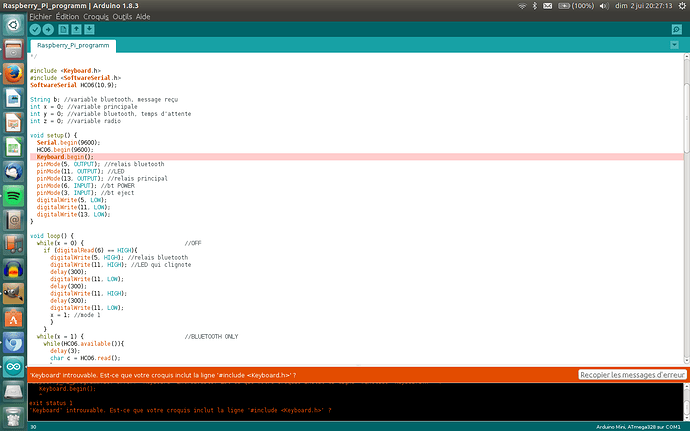The width and height of the screenshot is (690, 431).
Task: Click the line number 30 in status bar
Action: coord(33,427)
